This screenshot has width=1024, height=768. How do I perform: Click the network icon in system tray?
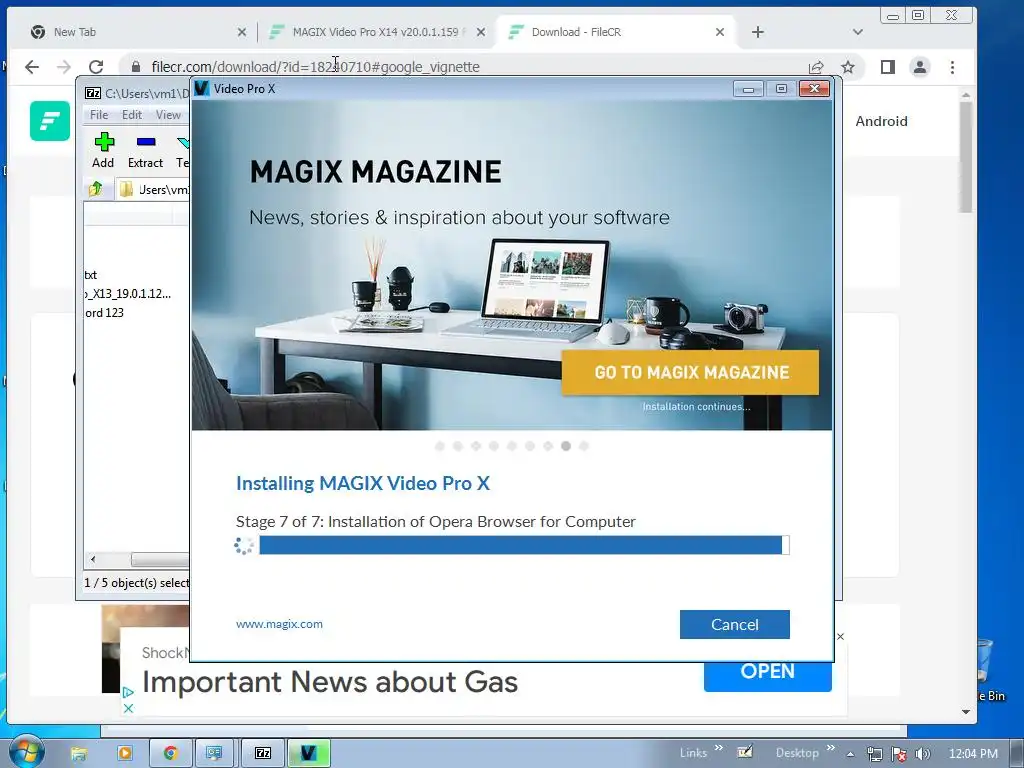click(x=874, y=754)
